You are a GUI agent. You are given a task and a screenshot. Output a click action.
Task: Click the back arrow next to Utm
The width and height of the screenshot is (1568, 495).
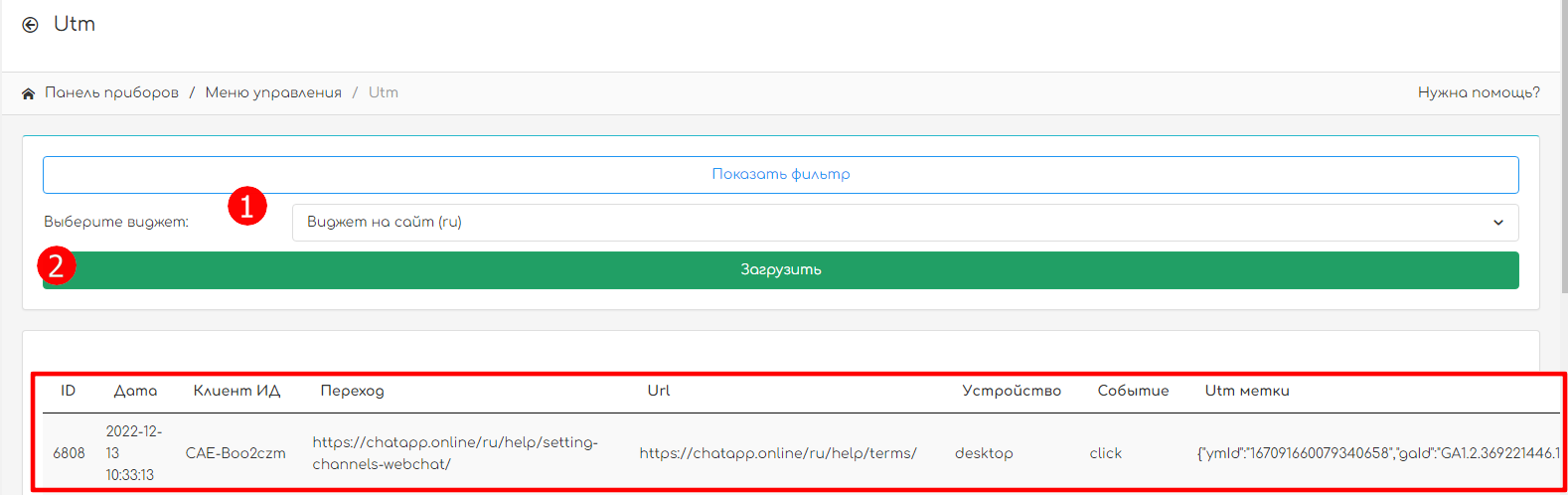tap(31, 25)
